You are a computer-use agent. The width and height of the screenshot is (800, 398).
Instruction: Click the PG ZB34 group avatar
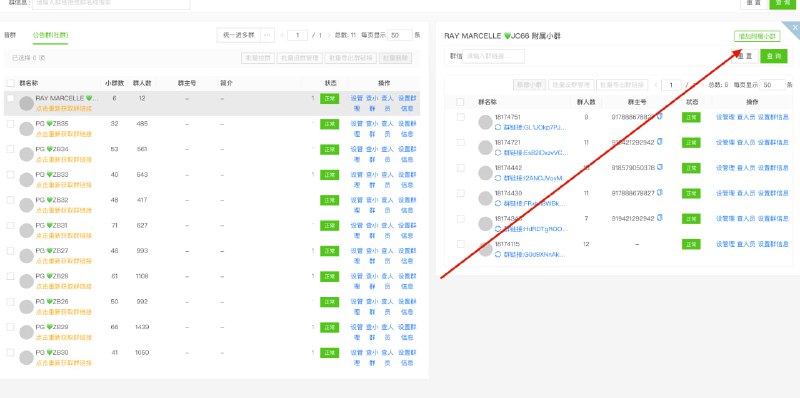coord(27,155)
